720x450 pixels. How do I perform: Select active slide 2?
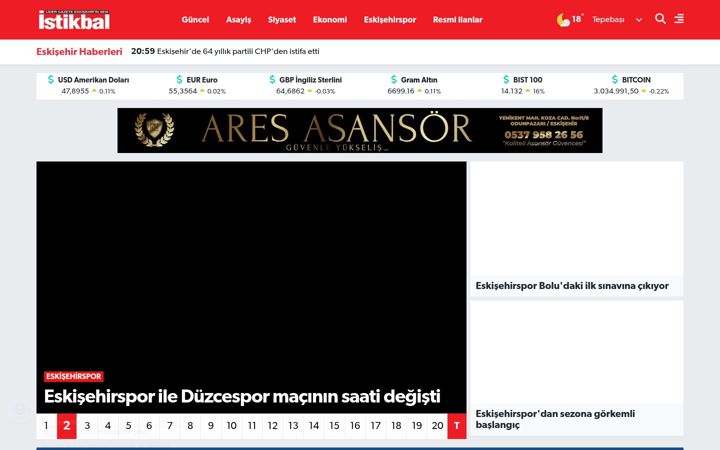[x=67, y=426]
